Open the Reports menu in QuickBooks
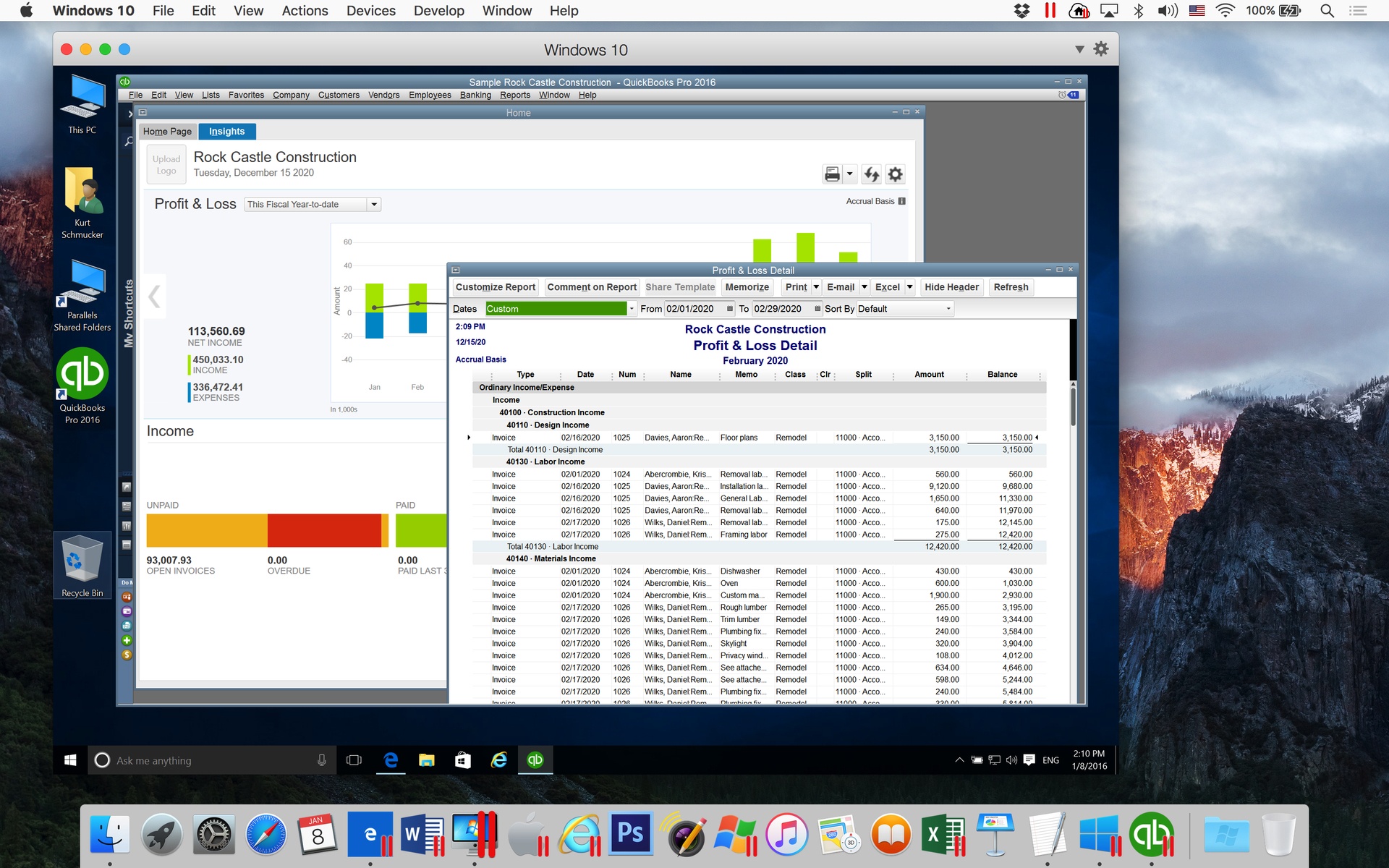 pyautogui.click(x=514, y=95)
